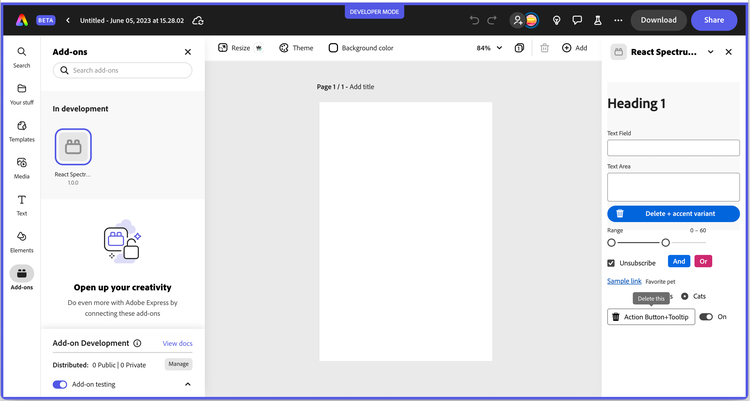Image resolution: width=750 pixels, height=401 pixels.
Task: Toggle the Add-on testing switch
Action: coord(60,384)
